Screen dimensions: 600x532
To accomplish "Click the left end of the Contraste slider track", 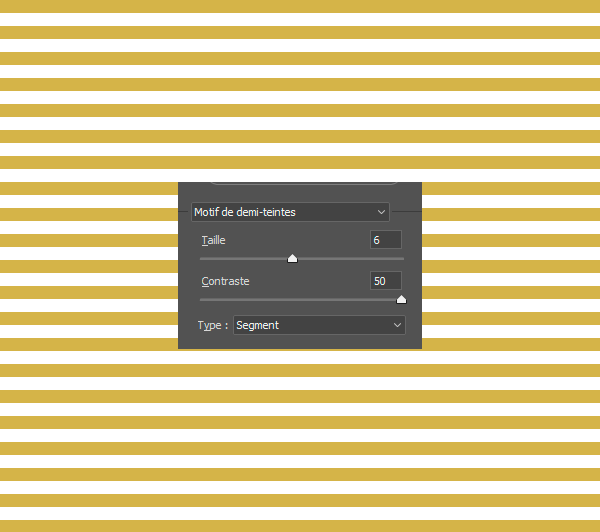I will click(x=203, y=299).
